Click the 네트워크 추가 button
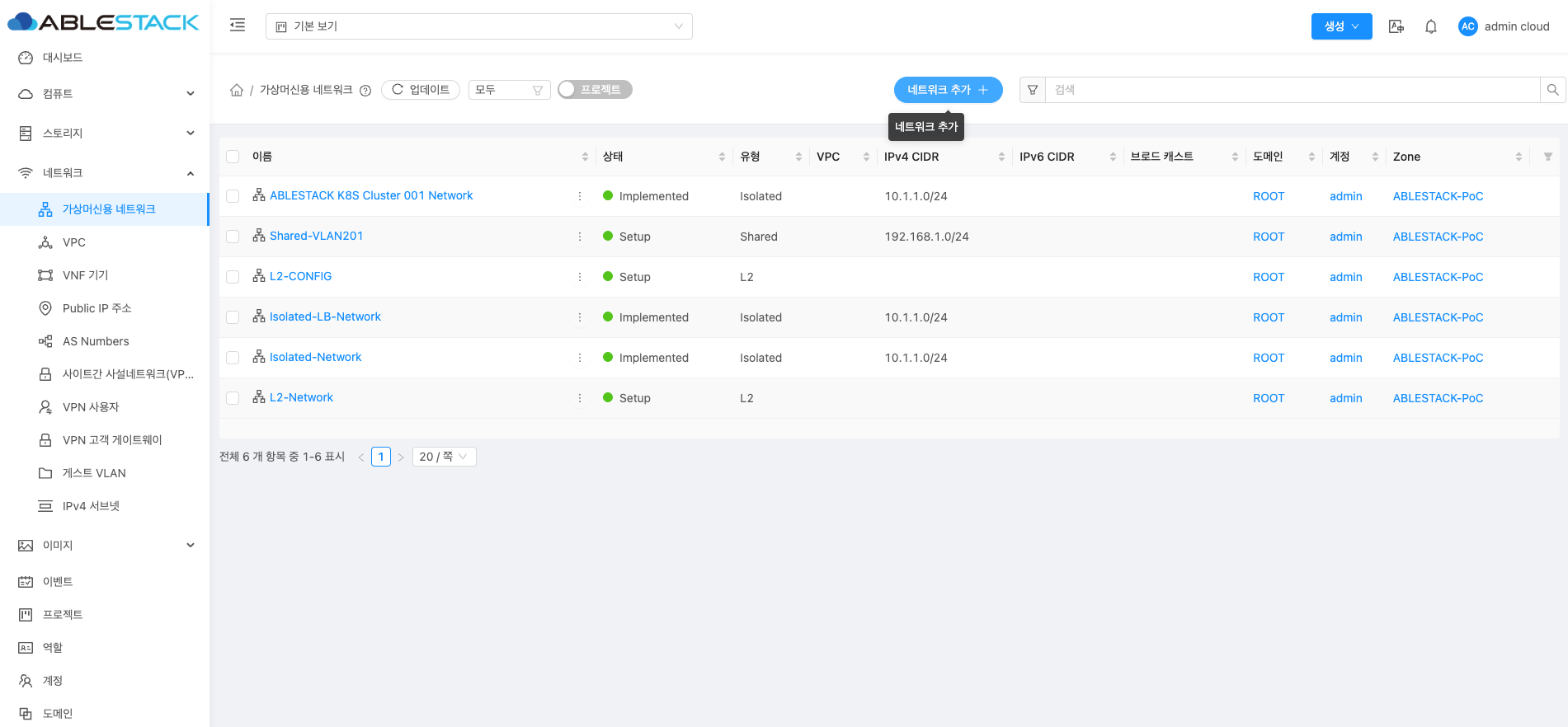Viewport: 1568px width, 727px height. click(948, 90)
